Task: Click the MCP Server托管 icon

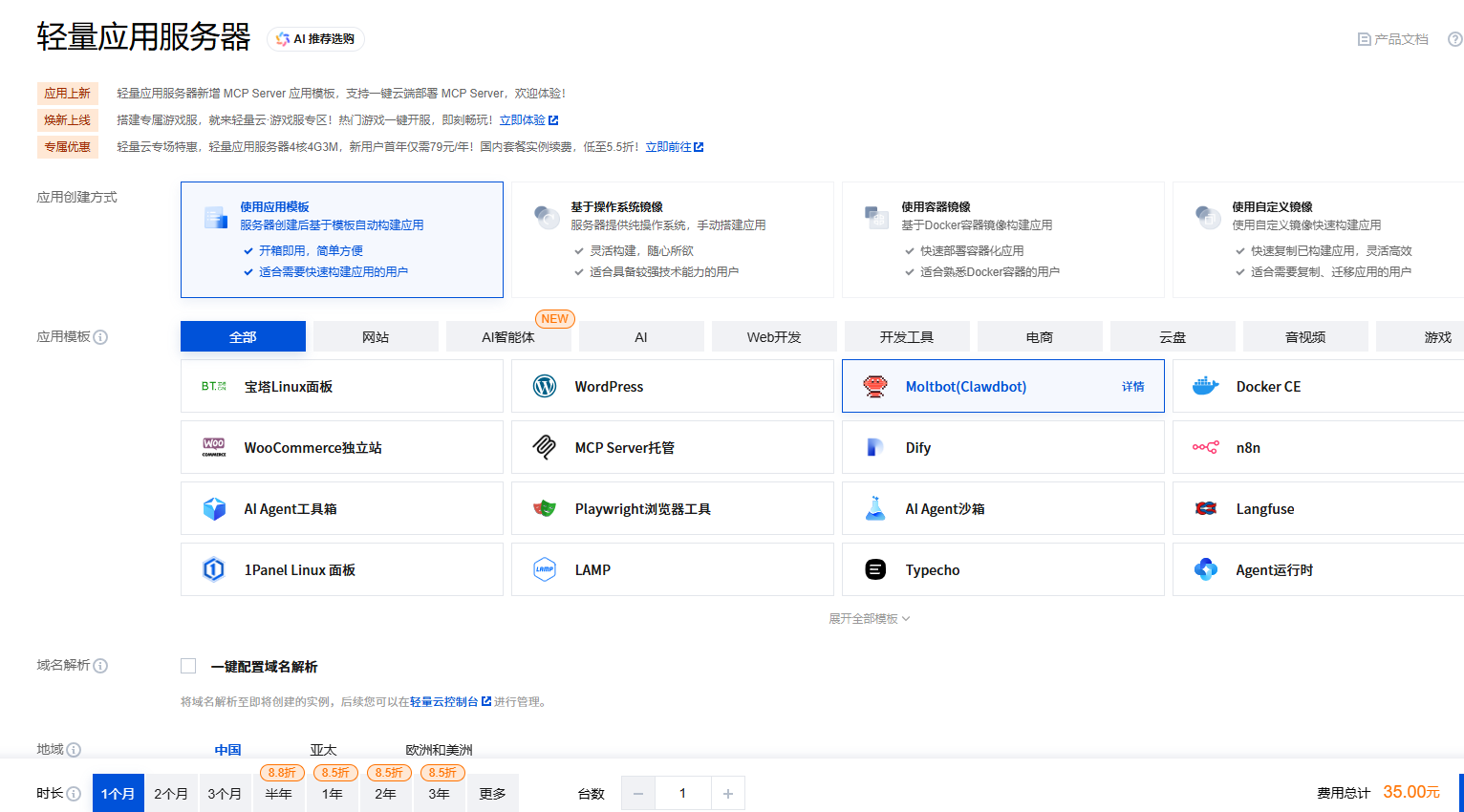Action: click(545, 448)
